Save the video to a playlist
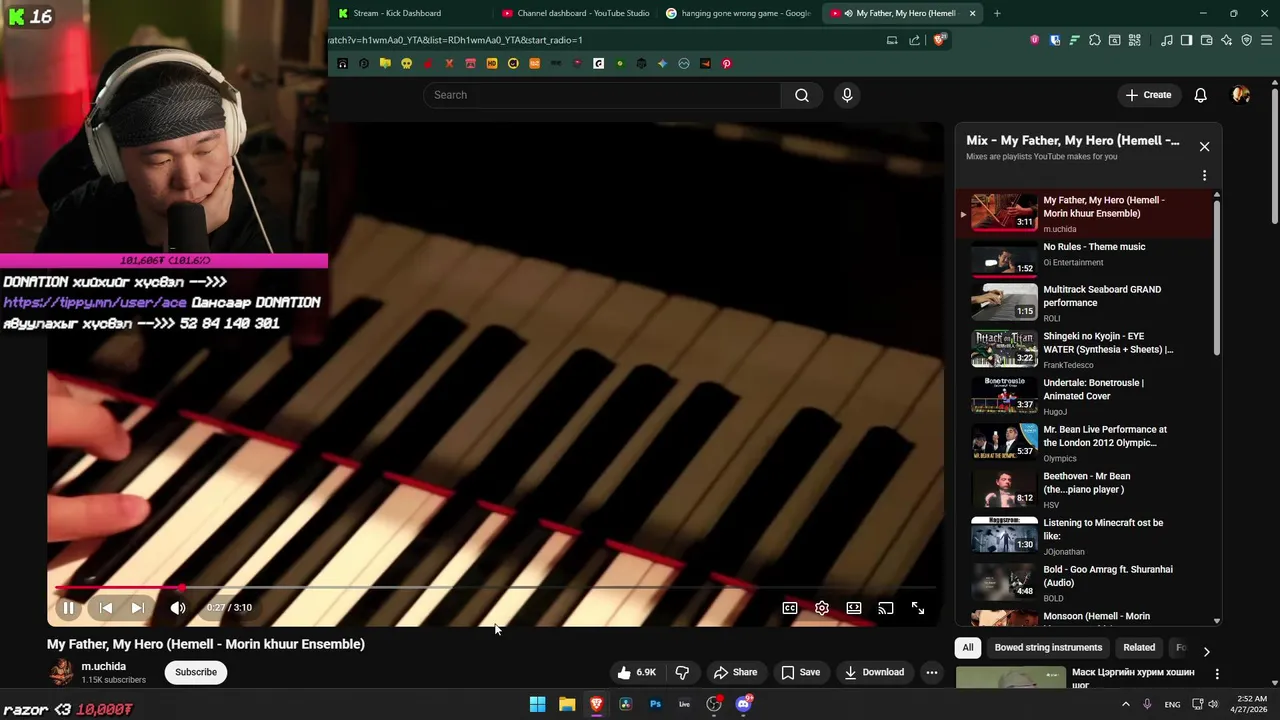1280x720 pixels. (801, 672)
